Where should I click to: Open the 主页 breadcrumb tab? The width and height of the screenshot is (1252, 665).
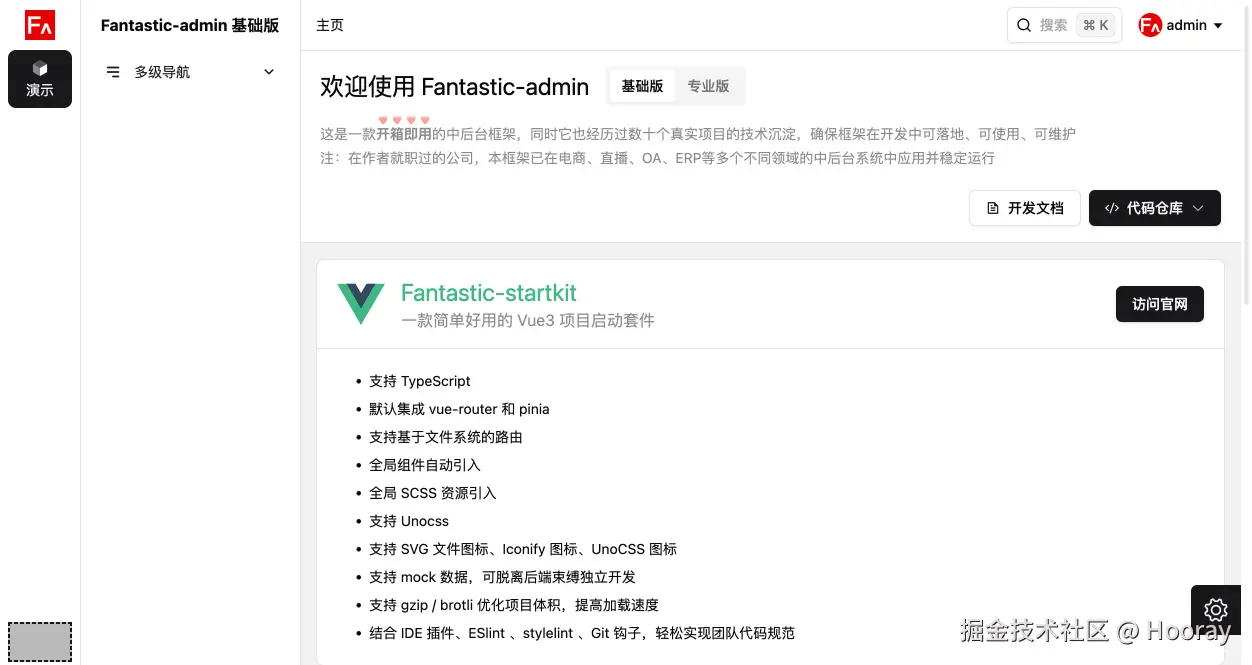pos(330,26)
